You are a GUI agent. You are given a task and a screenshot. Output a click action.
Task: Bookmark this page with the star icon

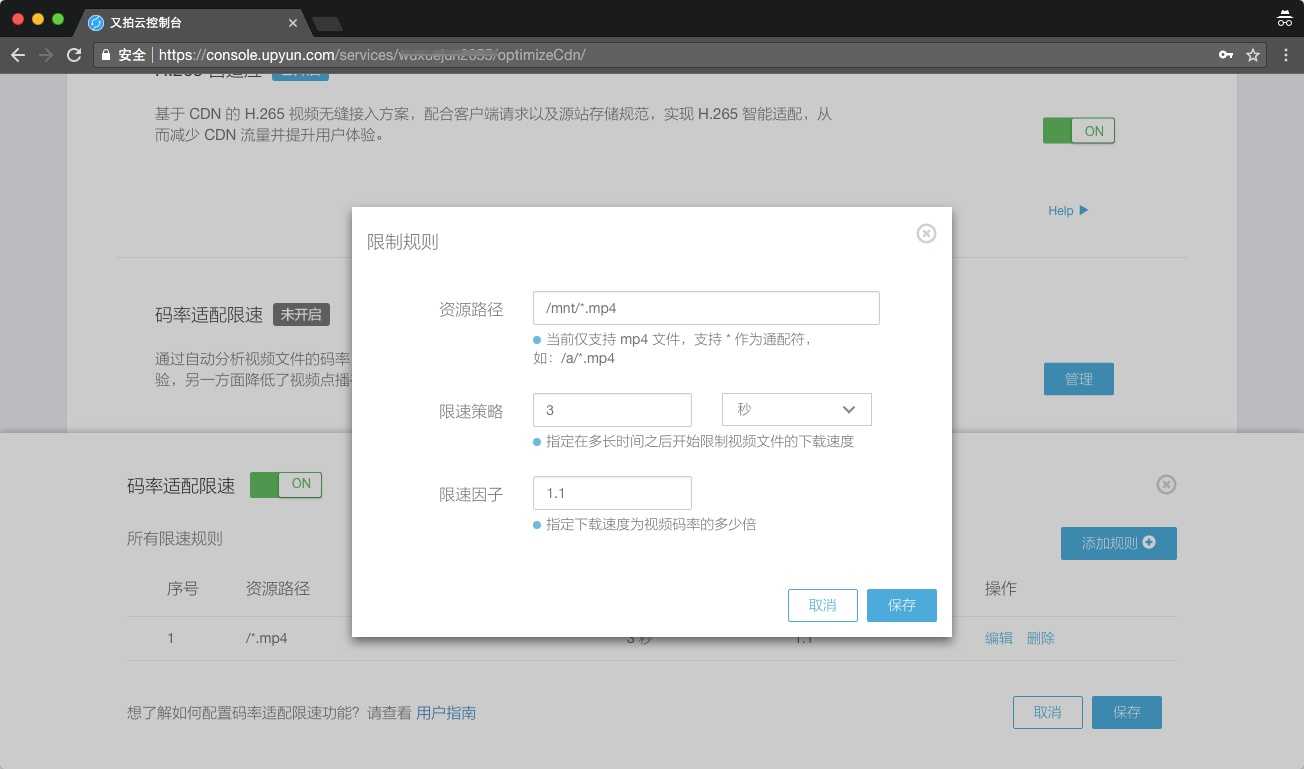coord(1252,55)
